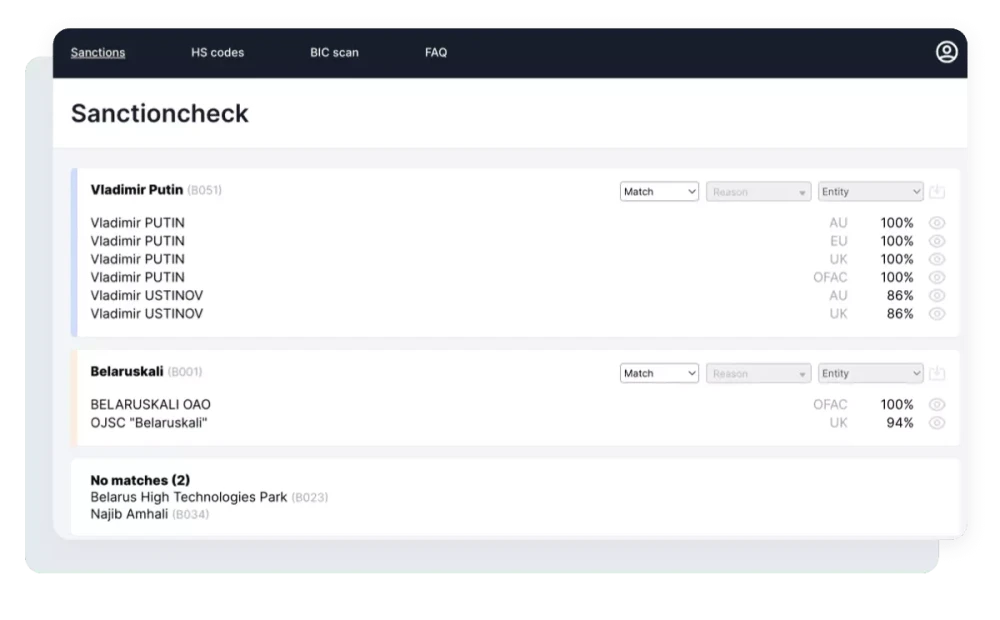Go to the FAQ page
Viewport: 1000px width, 620px height.
point(436,53)
